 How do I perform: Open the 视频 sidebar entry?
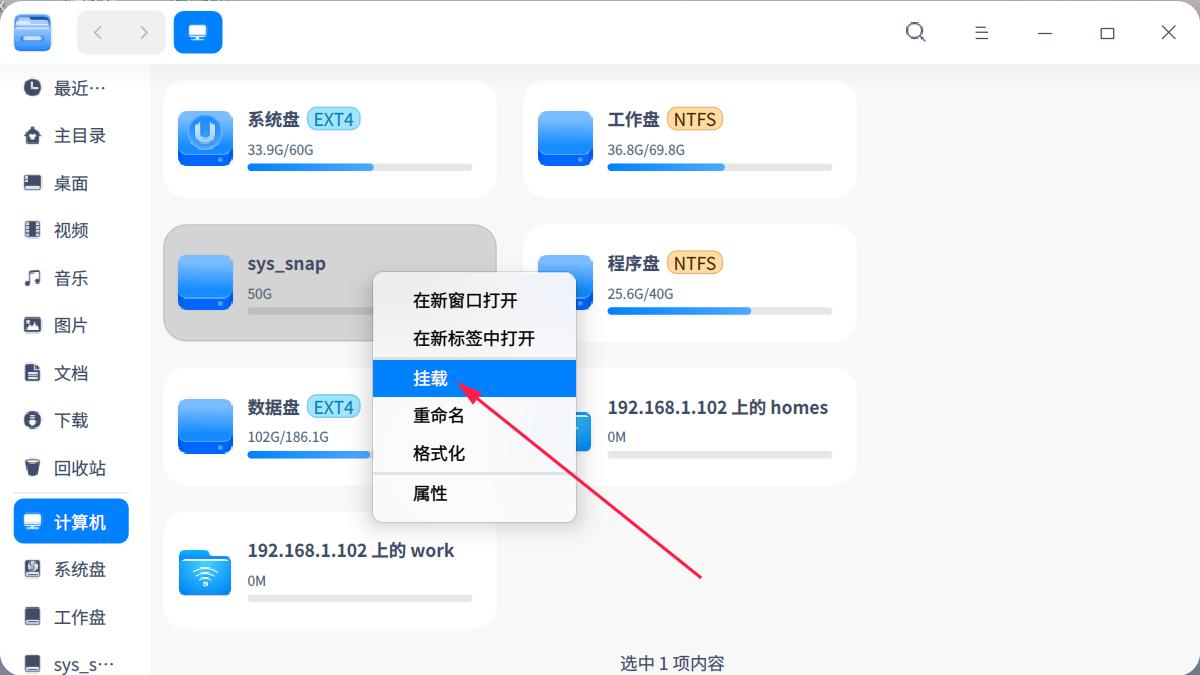tap(70, 230)
